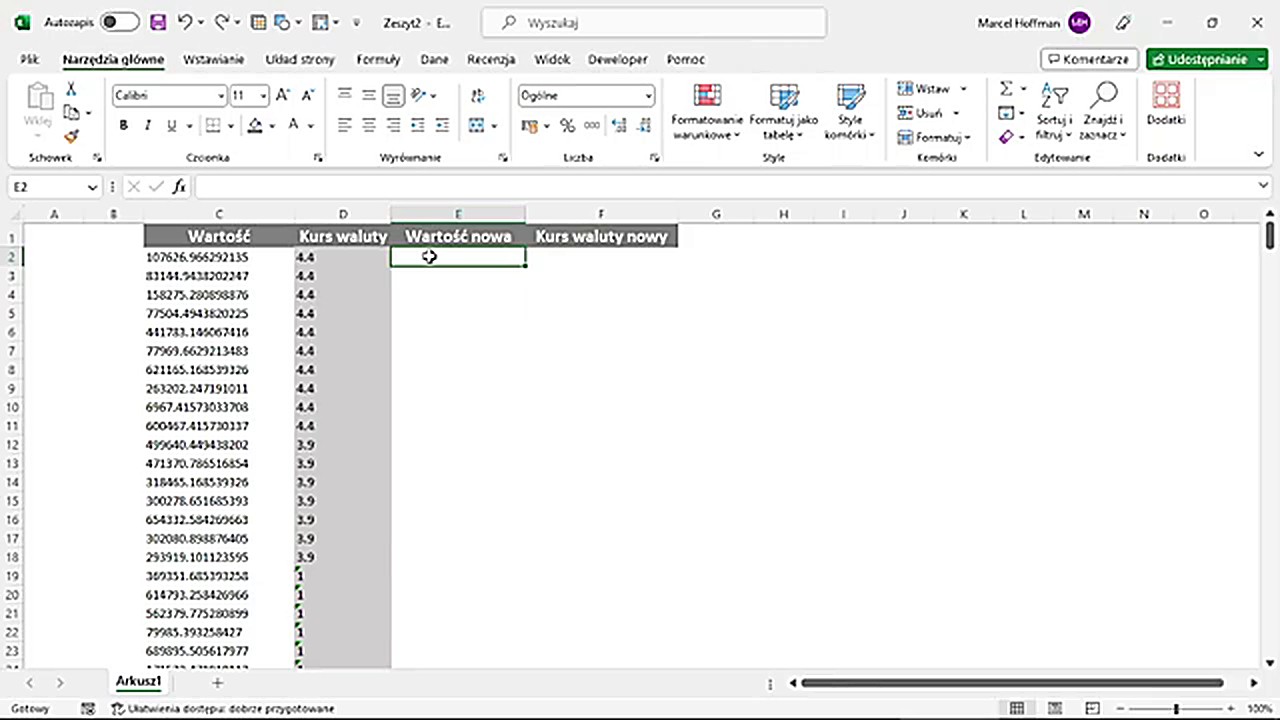Open the Wstawianie ribbon tab
This screenshot has width=1280, height=720.
click(x=214, y=59)
